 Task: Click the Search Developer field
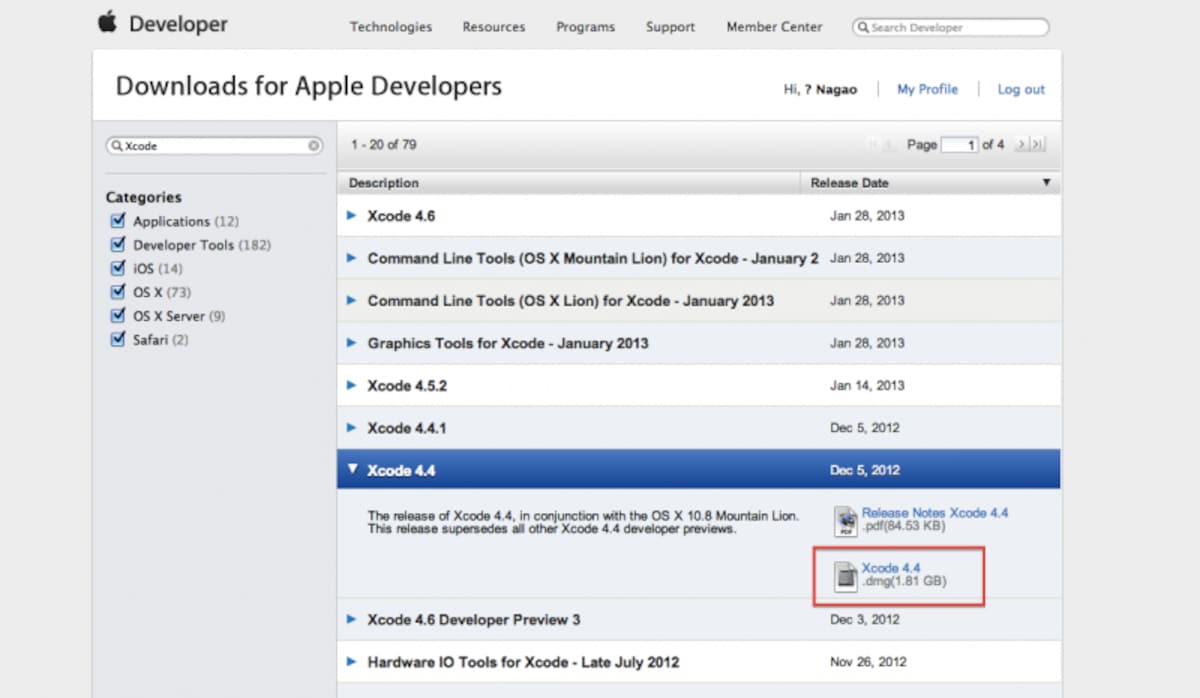[951, 27]
